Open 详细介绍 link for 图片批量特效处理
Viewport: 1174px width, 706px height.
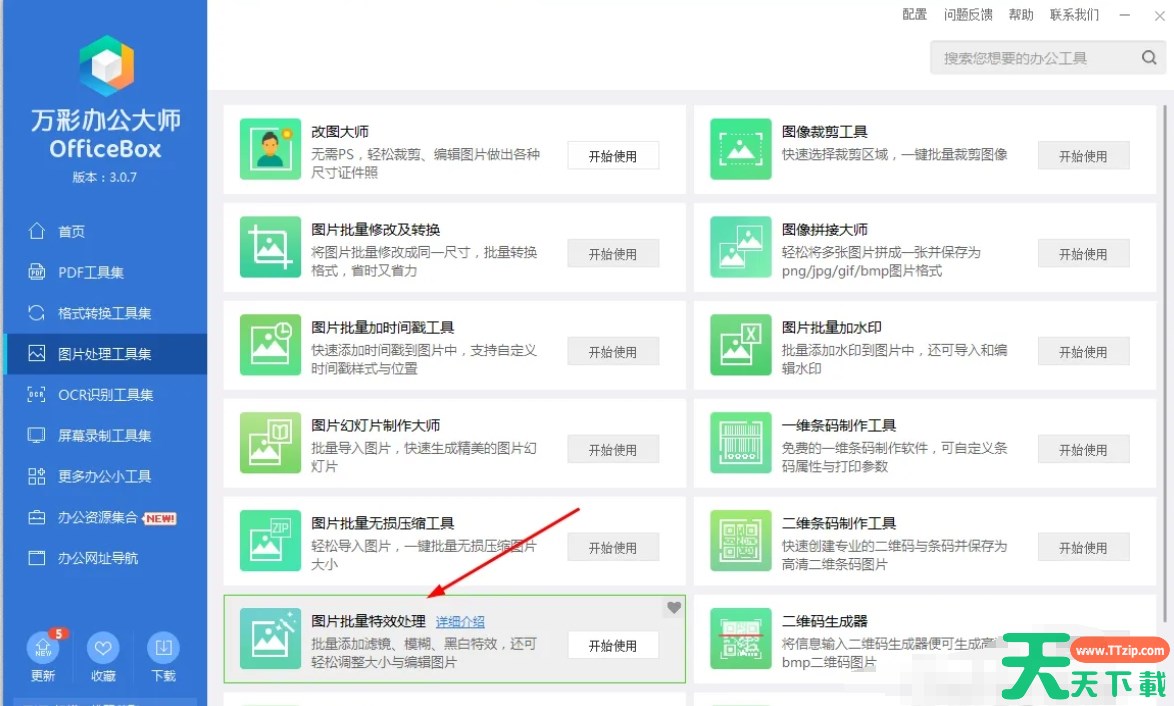click(x=460, y=621)
